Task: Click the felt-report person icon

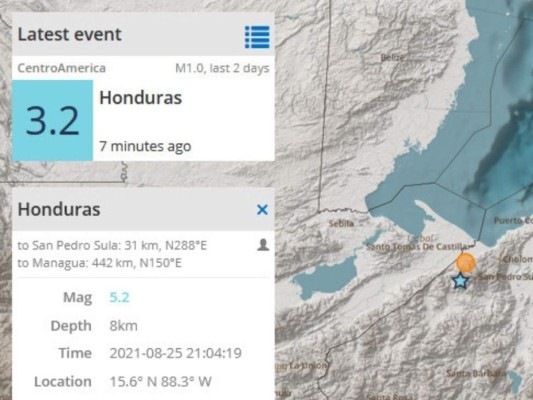Action: click(x=263, y=245)
